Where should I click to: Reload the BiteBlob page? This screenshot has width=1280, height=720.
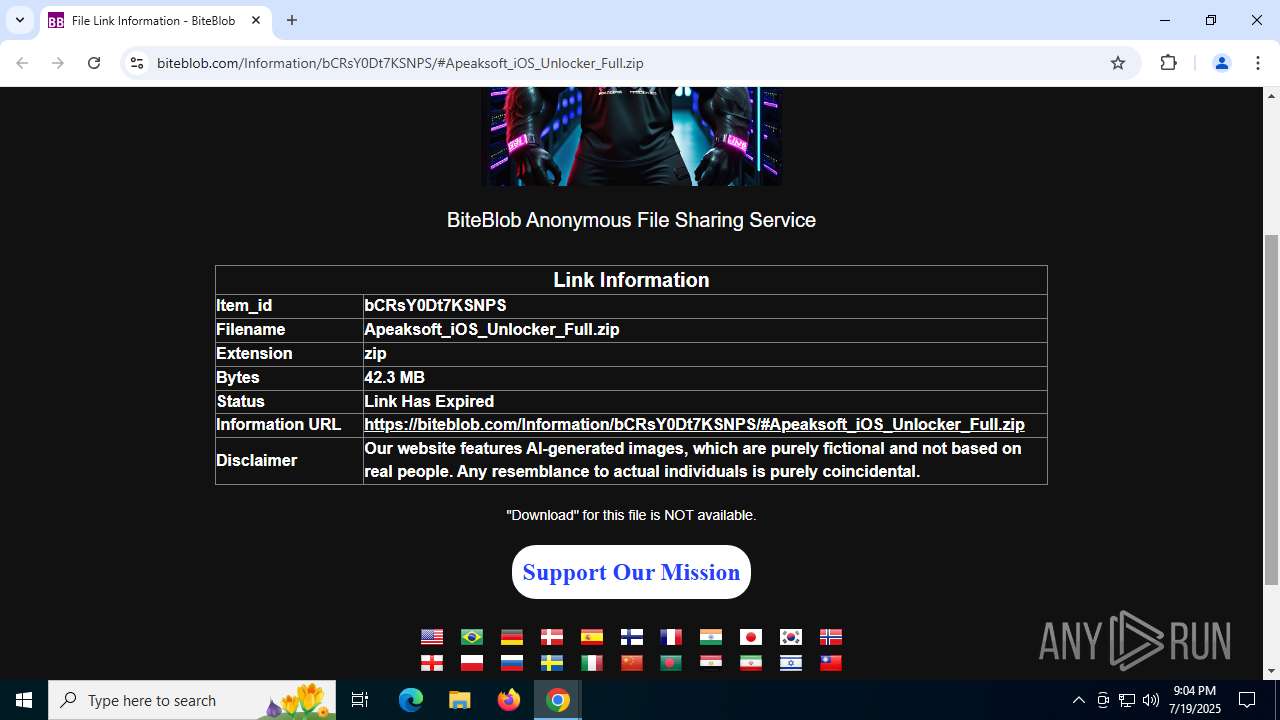[94, 63]
